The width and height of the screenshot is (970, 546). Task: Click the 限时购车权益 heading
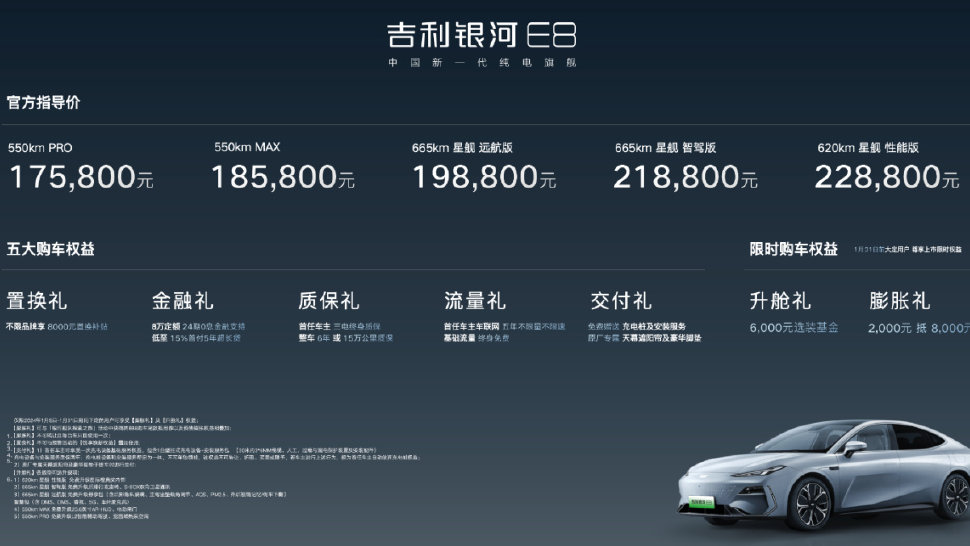tap(794, 249)
